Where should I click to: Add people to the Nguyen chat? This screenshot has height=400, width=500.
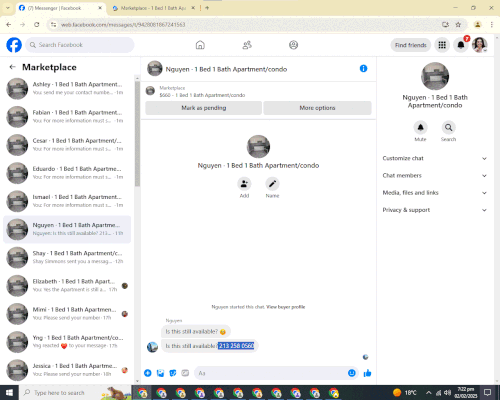pyautogui.click(x=244, y=184)
